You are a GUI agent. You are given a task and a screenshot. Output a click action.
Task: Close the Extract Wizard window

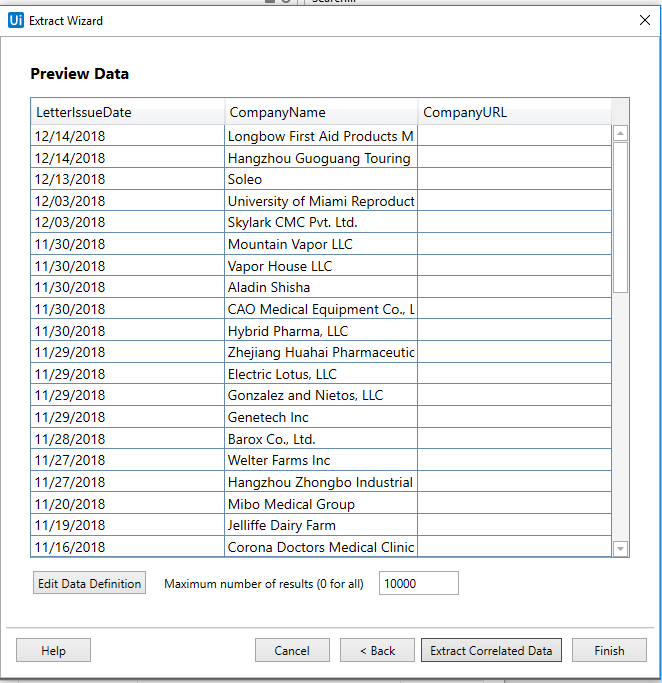pos(645,20)
